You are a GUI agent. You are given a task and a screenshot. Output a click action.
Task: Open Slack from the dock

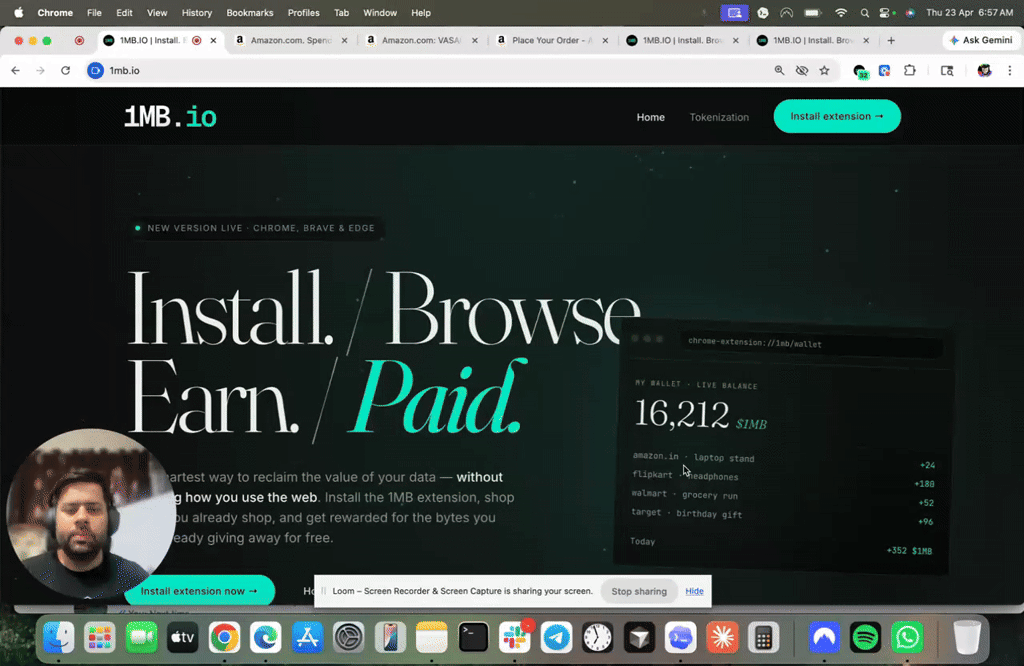tap(515, 637)
